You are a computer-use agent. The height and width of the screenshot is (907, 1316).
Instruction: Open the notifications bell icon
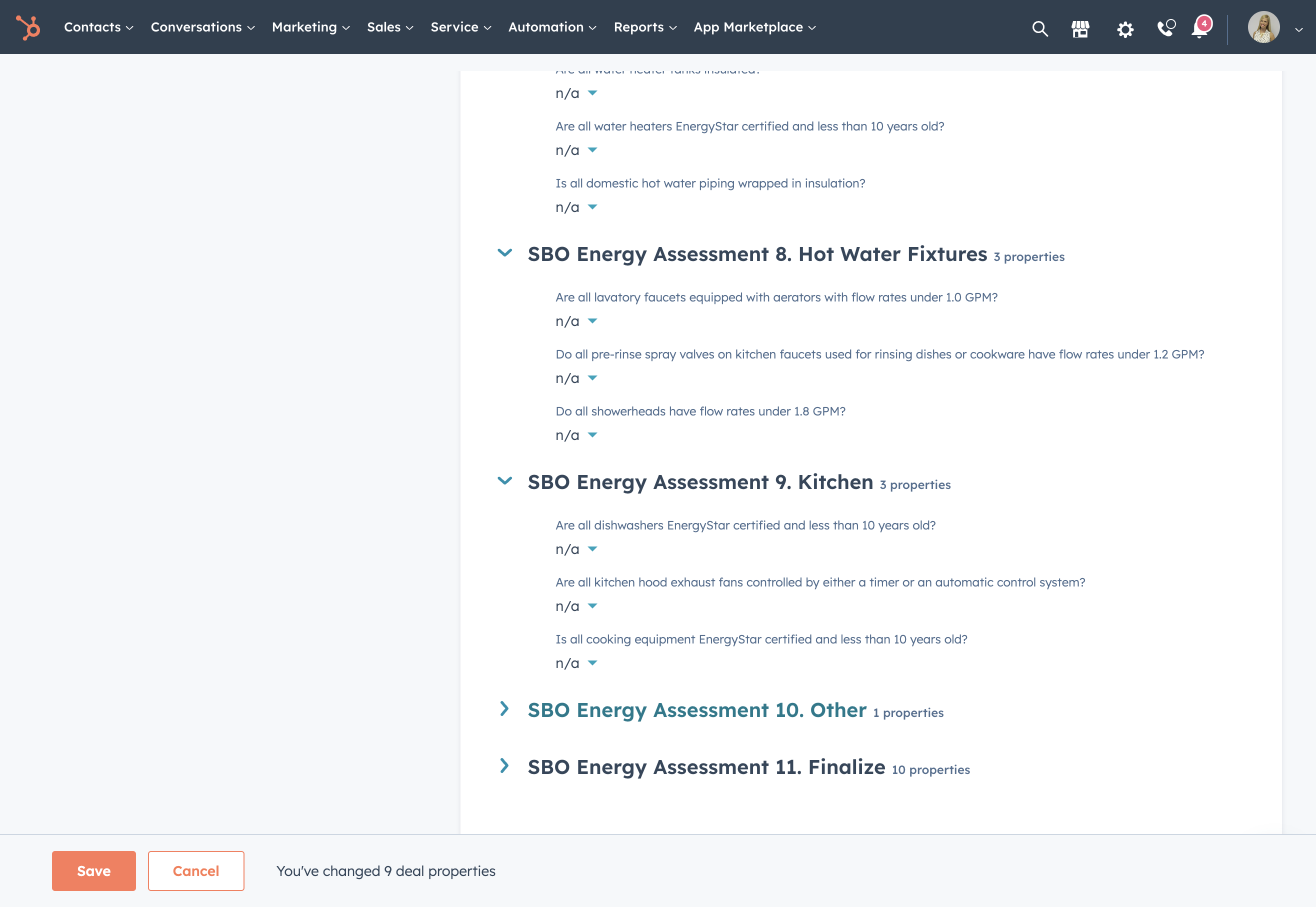(1200, 27)
